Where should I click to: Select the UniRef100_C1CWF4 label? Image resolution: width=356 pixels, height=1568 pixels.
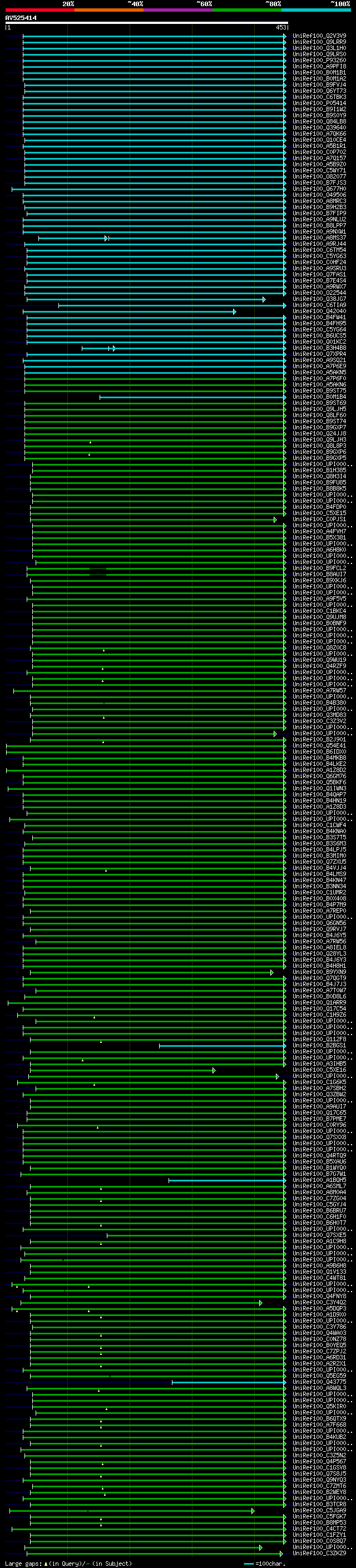pos(319,825)
